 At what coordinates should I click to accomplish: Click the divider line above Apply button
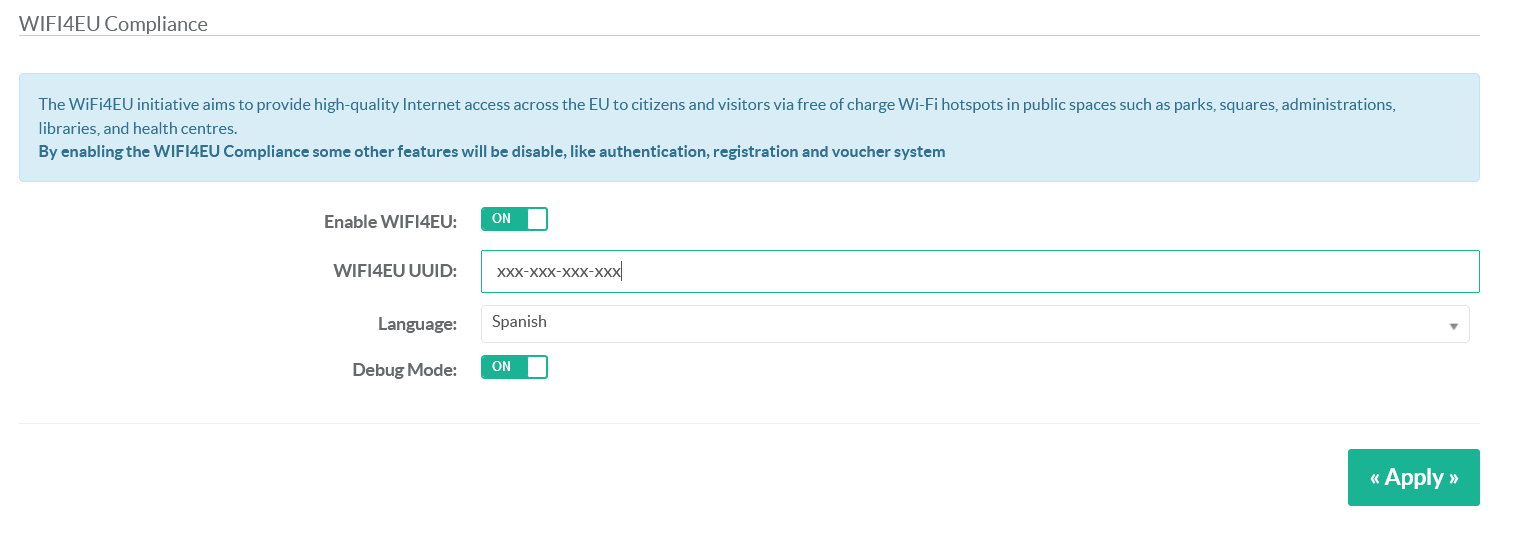(748, 423)
